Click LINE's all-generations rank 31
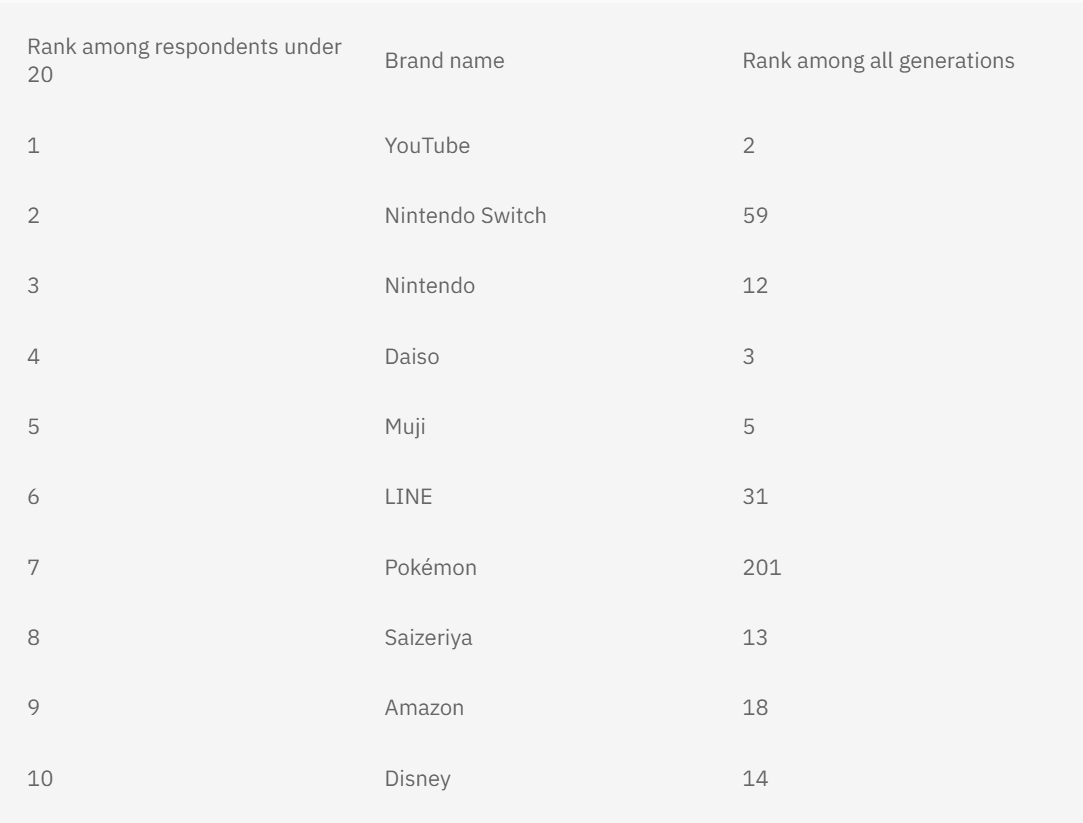The image size is (1083, 823). tap(755, 497)
